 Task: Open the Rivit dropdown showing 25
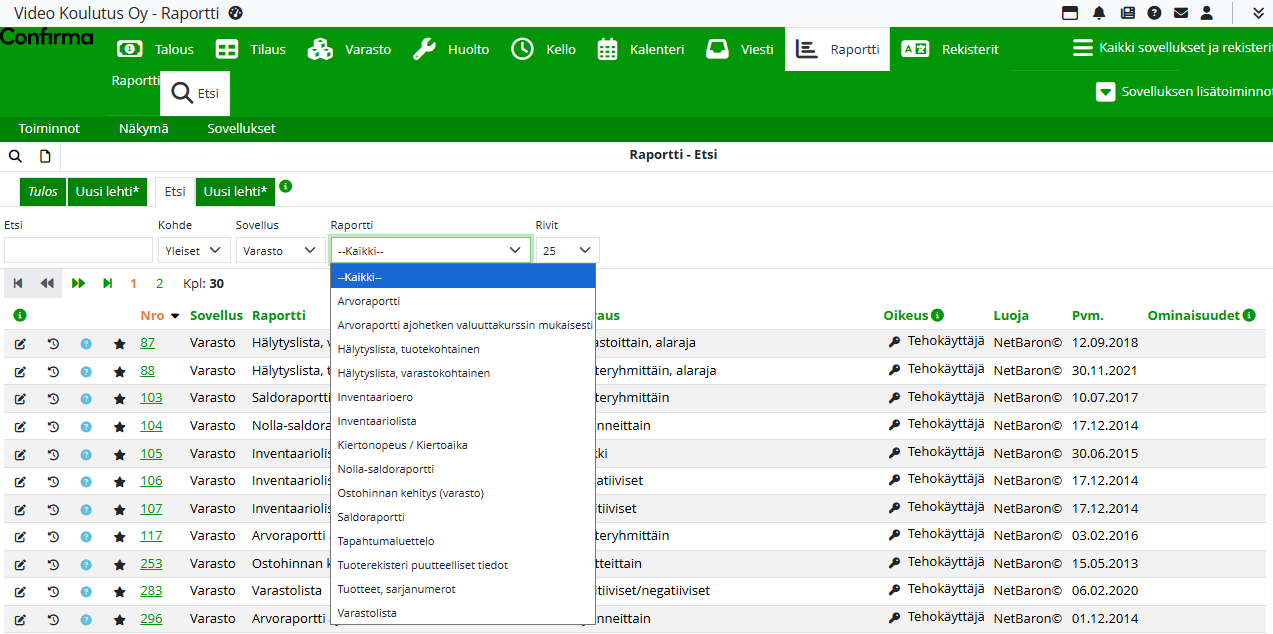pos(567,251)
